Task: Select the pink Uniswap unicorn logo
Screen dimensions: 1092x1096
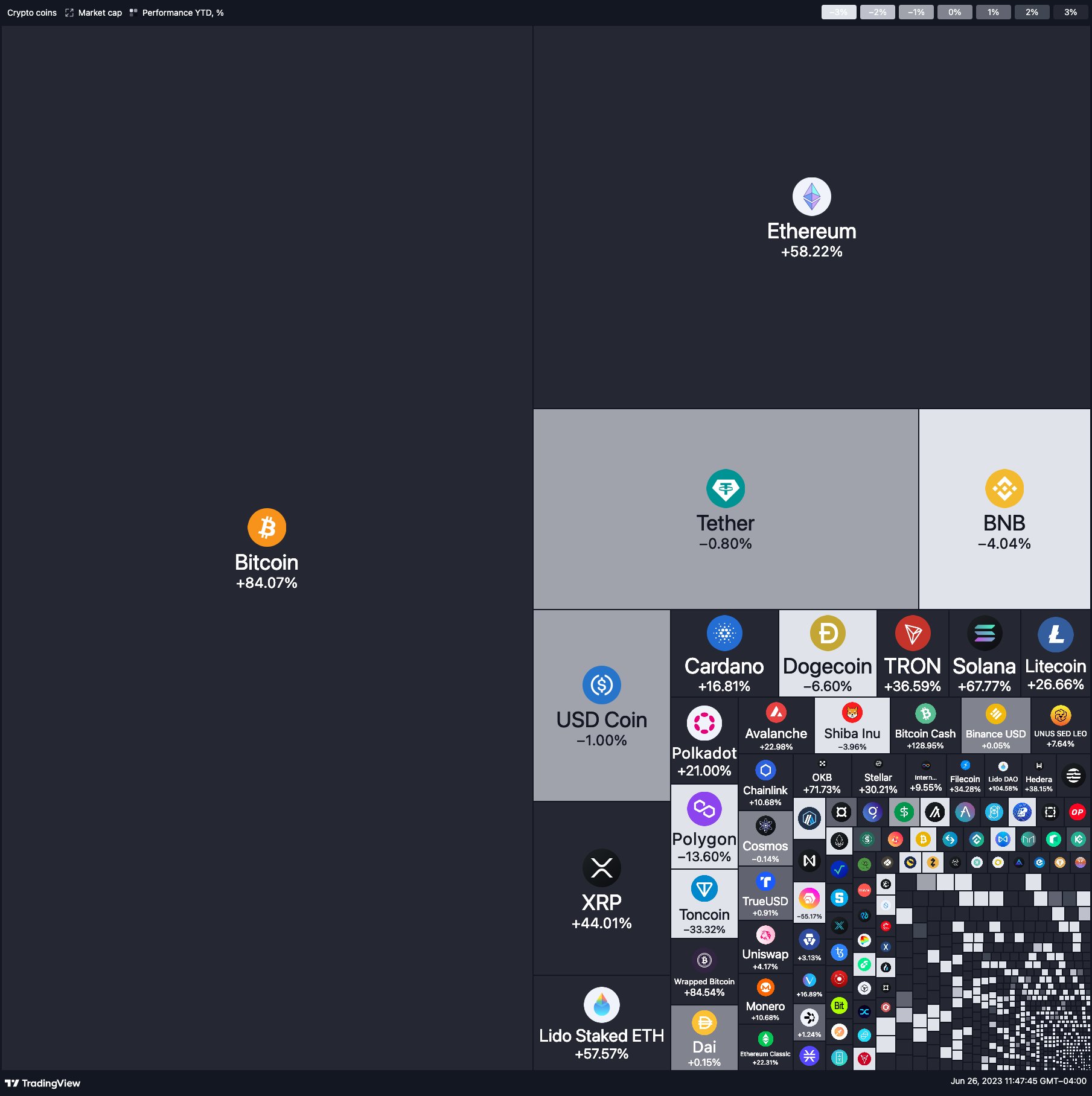Action: coord(765,935)
